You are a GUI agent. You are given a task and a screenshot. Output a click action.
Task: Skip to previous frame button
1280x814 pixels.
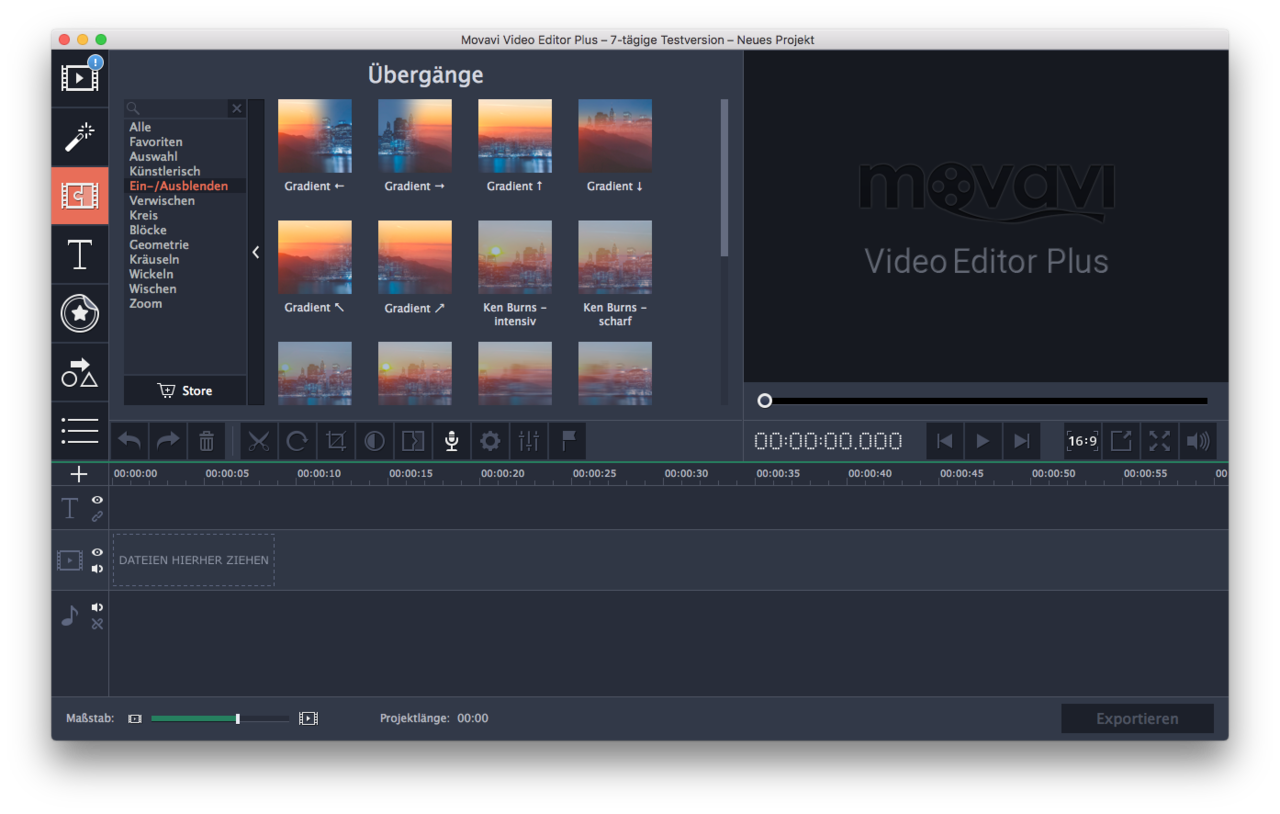coord(944,441)
